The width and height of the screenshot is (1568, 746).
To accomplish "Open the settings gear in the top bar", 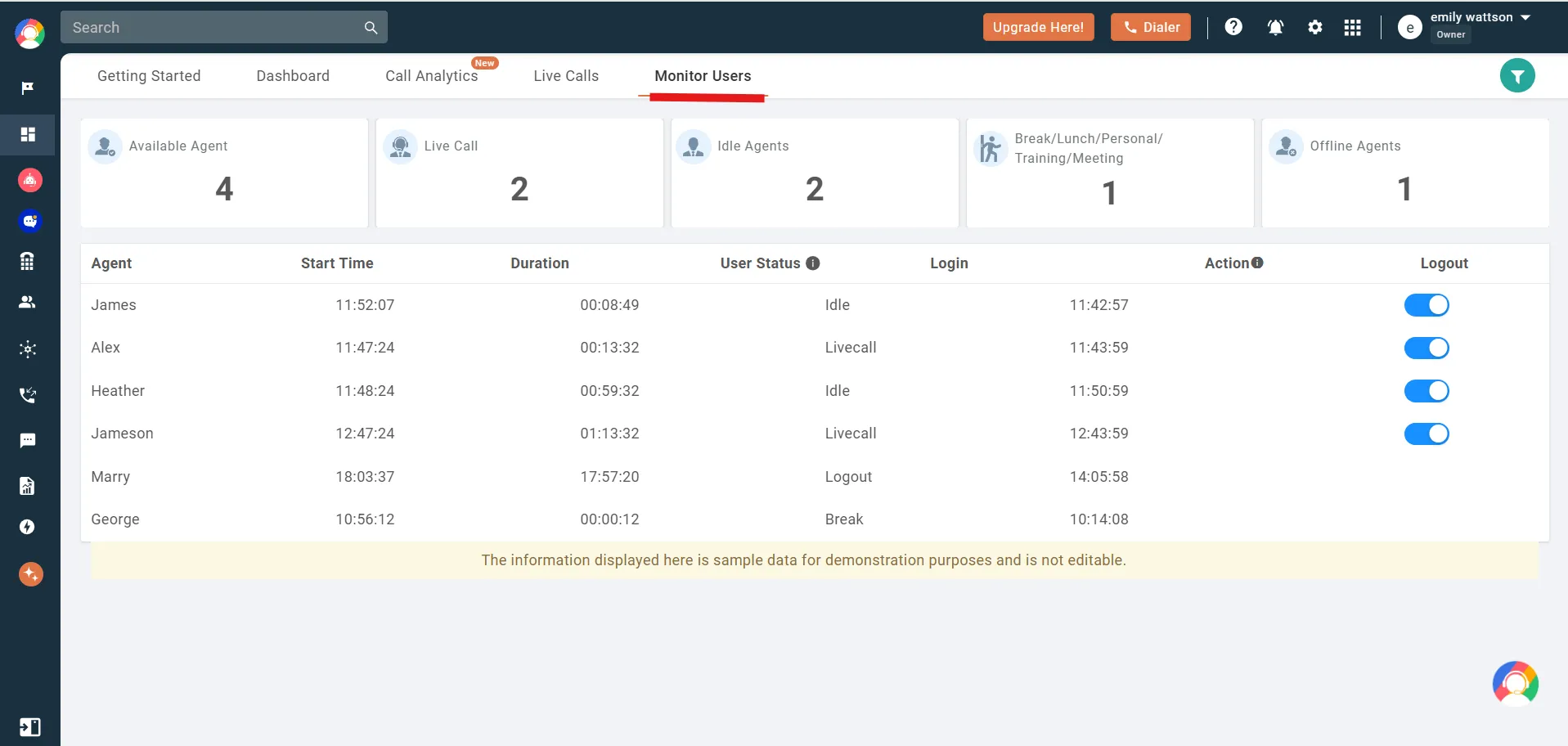I will pyautogui.click(x=1314, y=26).
